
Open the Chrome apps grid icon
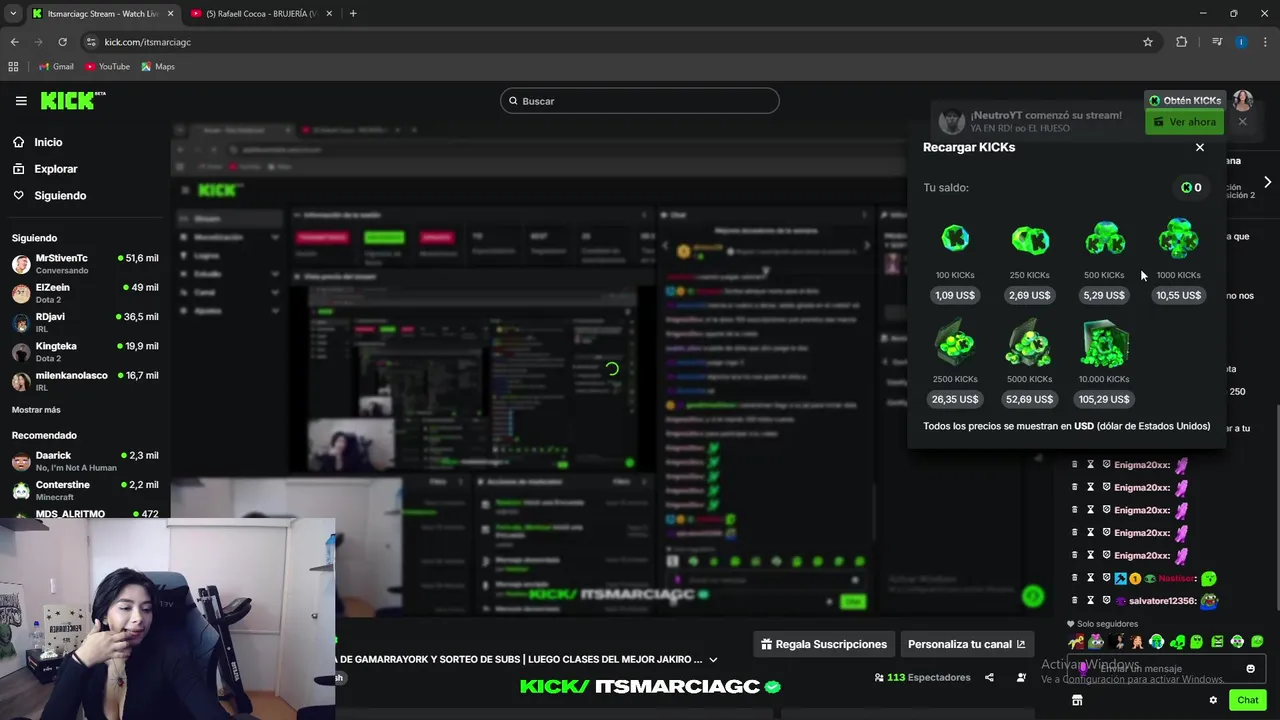(13, 67)
